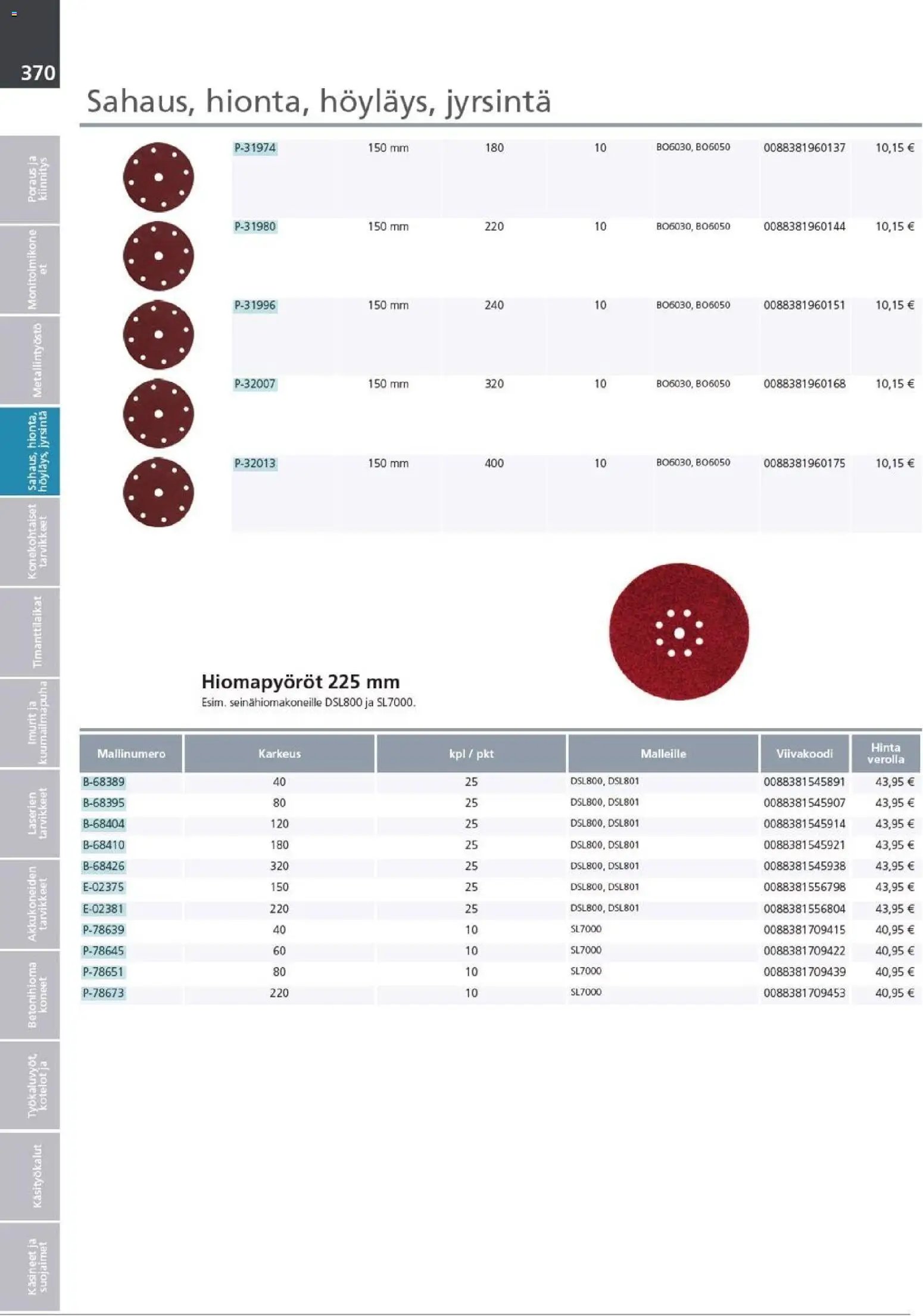Switch to Laserien tarvikkeet side tab
Screen dimensions: 923x1316
coord(30,813)
